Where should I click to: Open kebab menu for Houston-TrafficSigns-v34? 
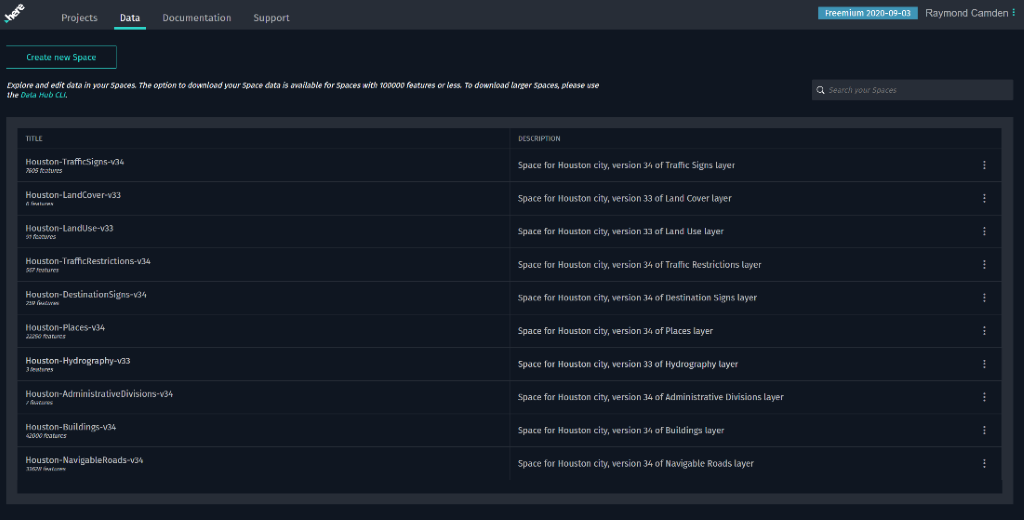click(984, 165)
